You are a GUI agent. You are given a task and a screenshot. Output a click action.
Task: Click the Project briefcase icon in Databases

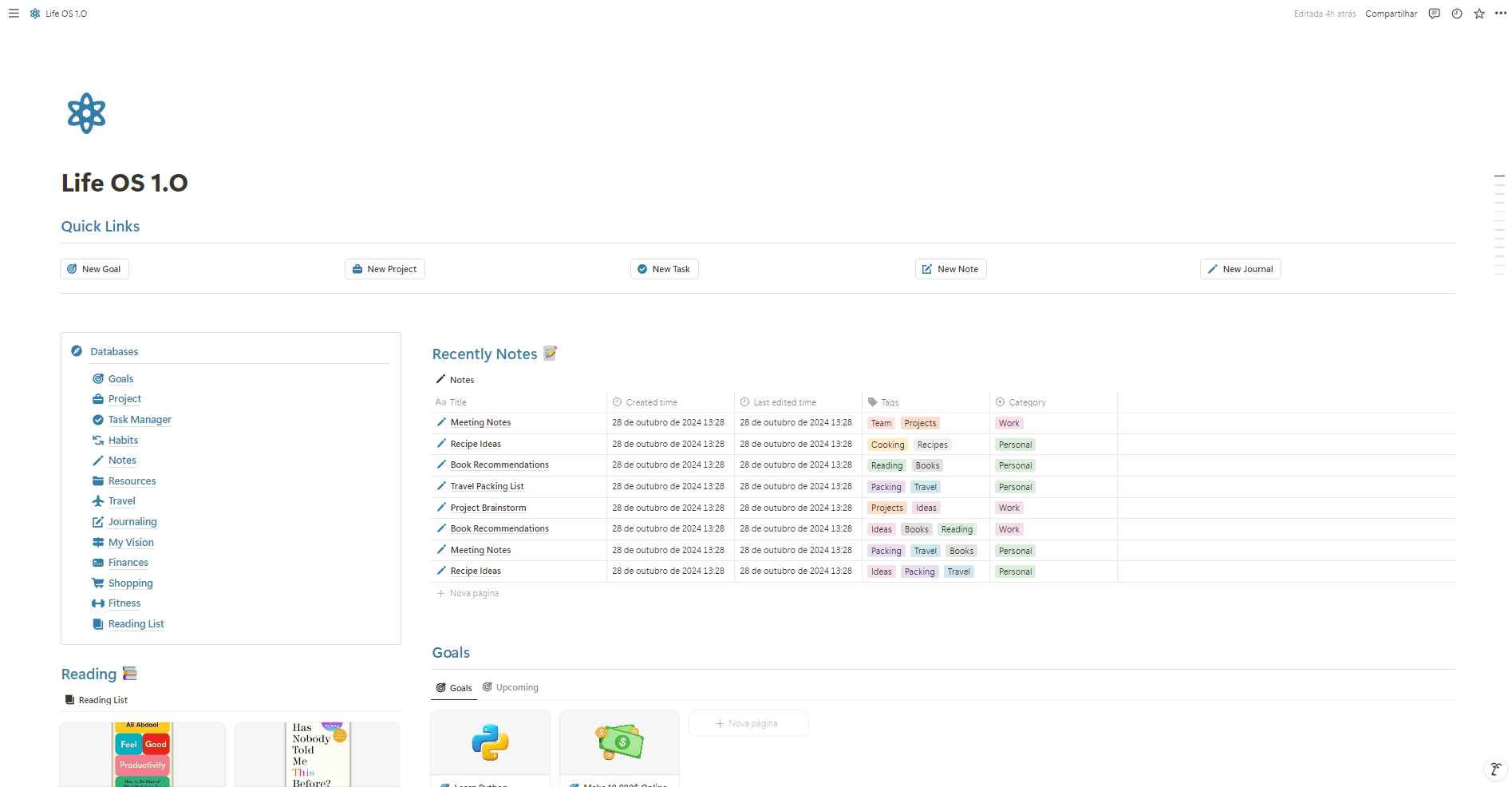point(98,399)
